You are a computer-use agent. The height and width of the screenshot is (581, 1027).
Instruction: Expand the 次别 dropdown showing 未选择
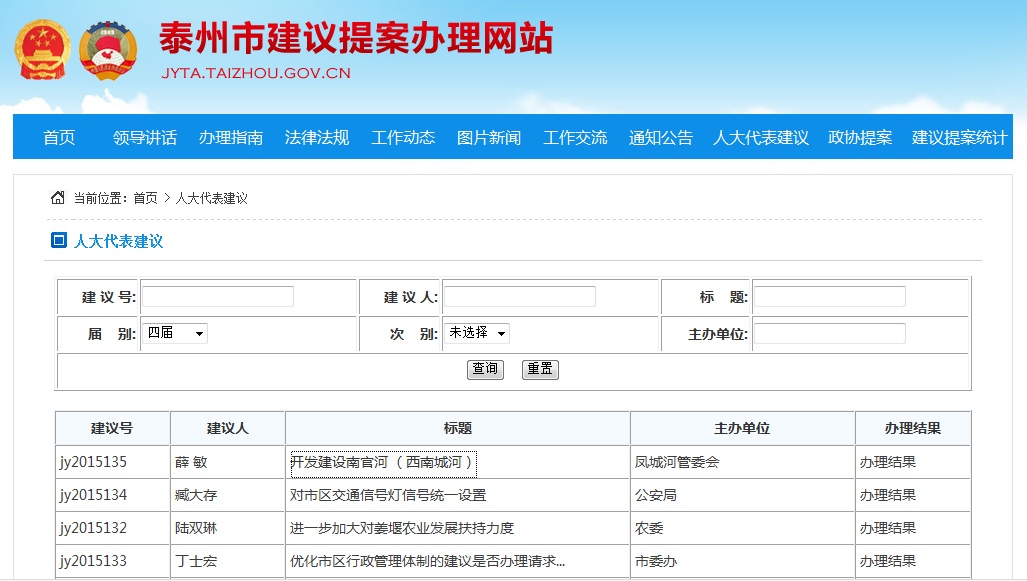point(476,333)
